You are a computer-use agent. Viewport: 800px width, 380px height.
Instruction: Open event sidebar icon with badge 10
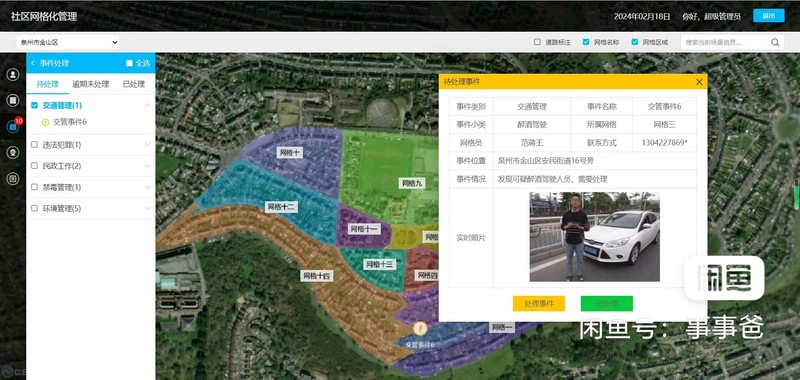13,126
